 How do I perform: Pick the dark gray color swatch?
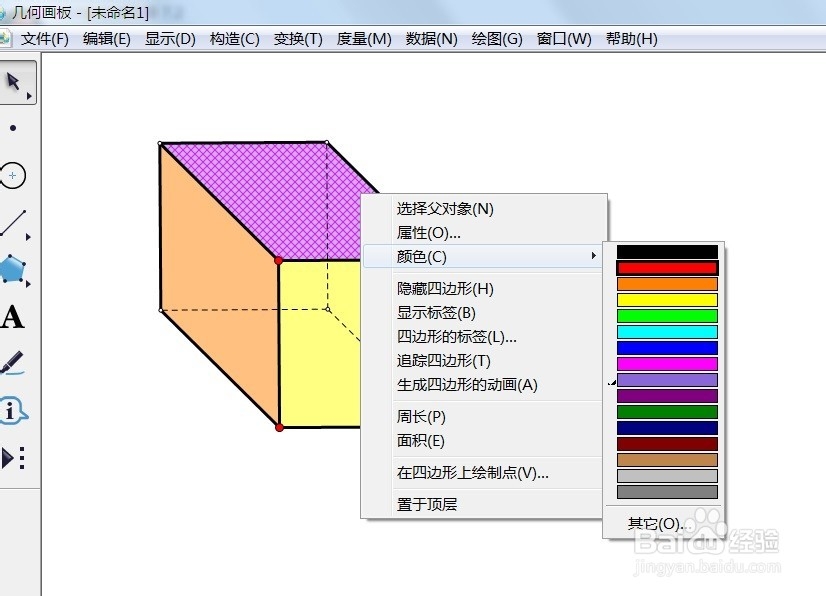coord(667,492)
